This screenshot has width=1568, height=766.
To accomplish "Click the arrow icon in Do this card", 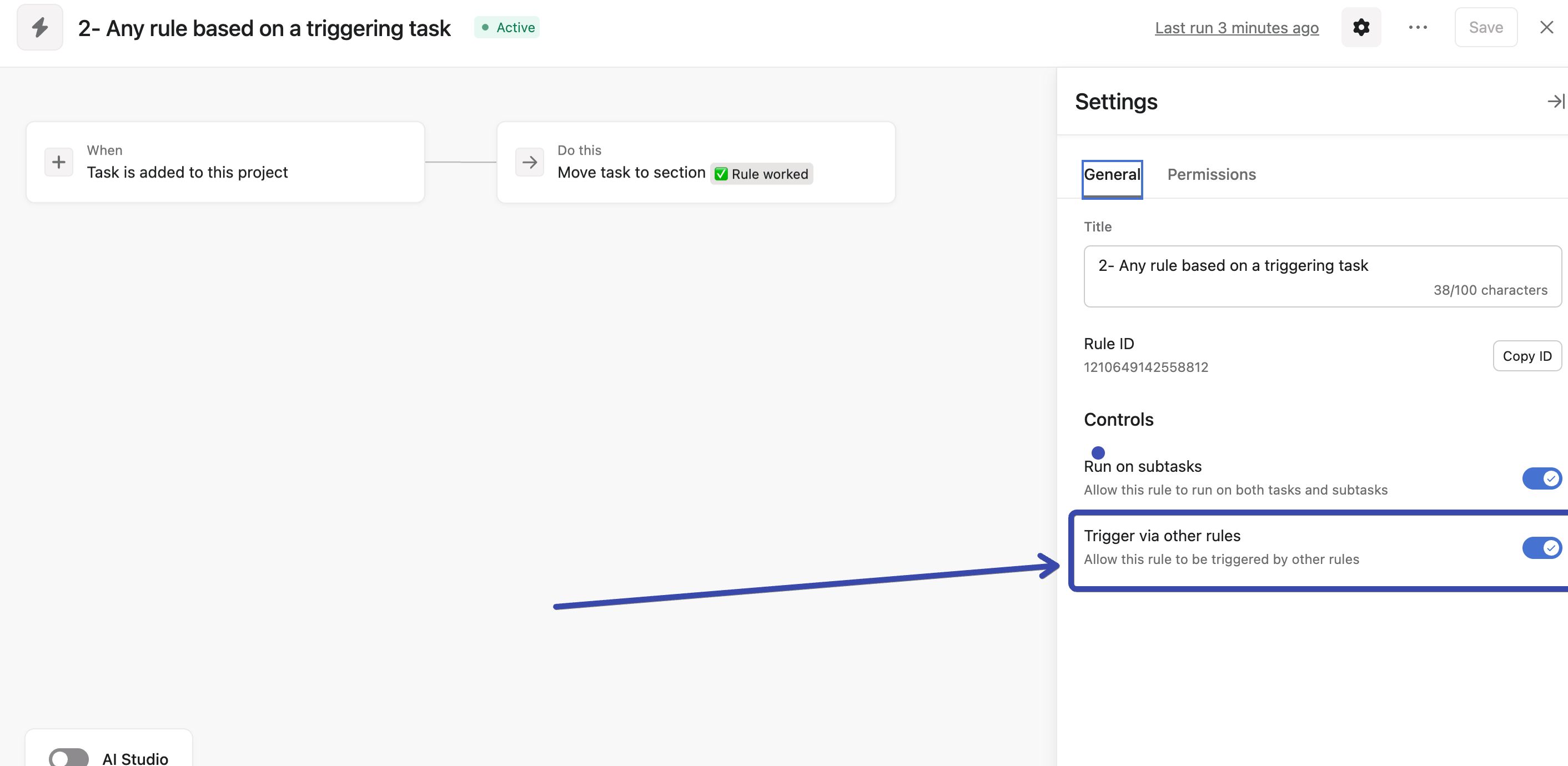I will 529,162.
